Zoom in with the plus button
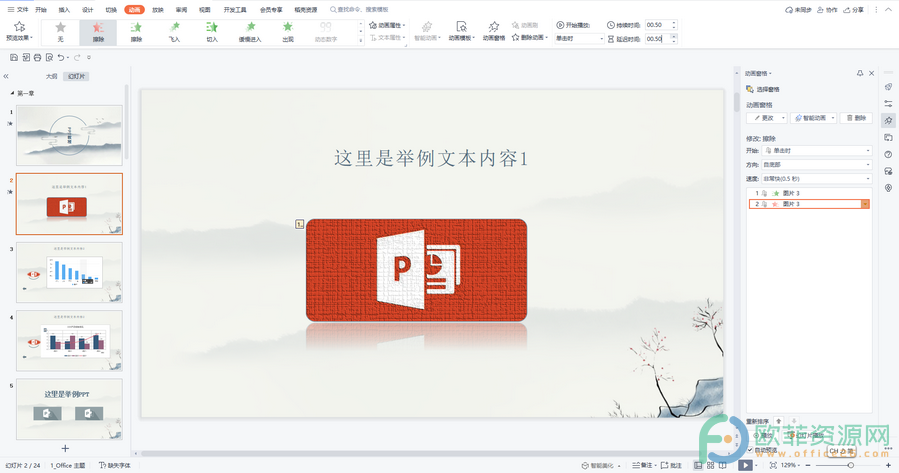 pos(888,466)
